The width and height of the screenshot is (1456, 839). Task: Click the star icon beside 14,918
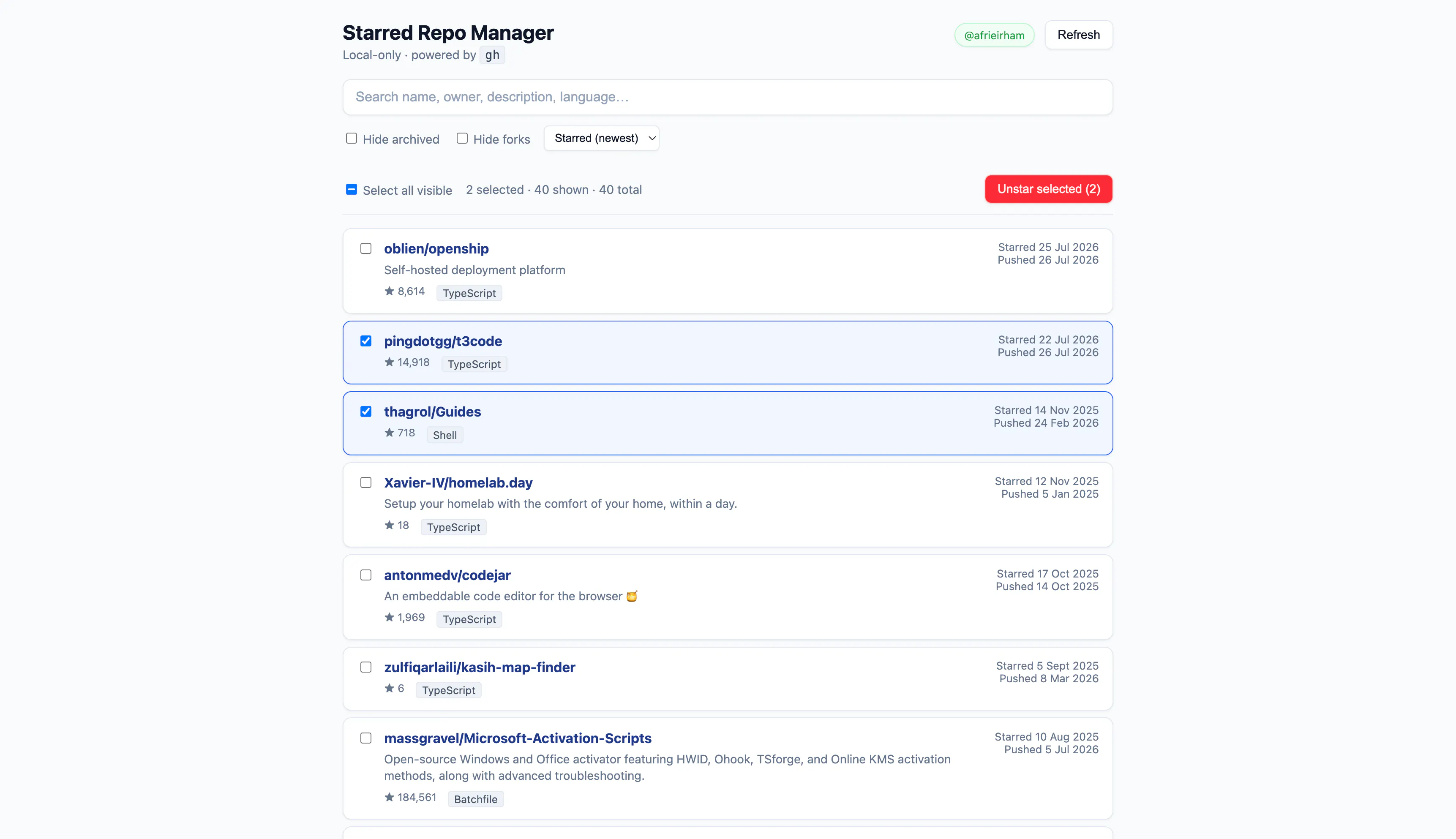[390, 362]
